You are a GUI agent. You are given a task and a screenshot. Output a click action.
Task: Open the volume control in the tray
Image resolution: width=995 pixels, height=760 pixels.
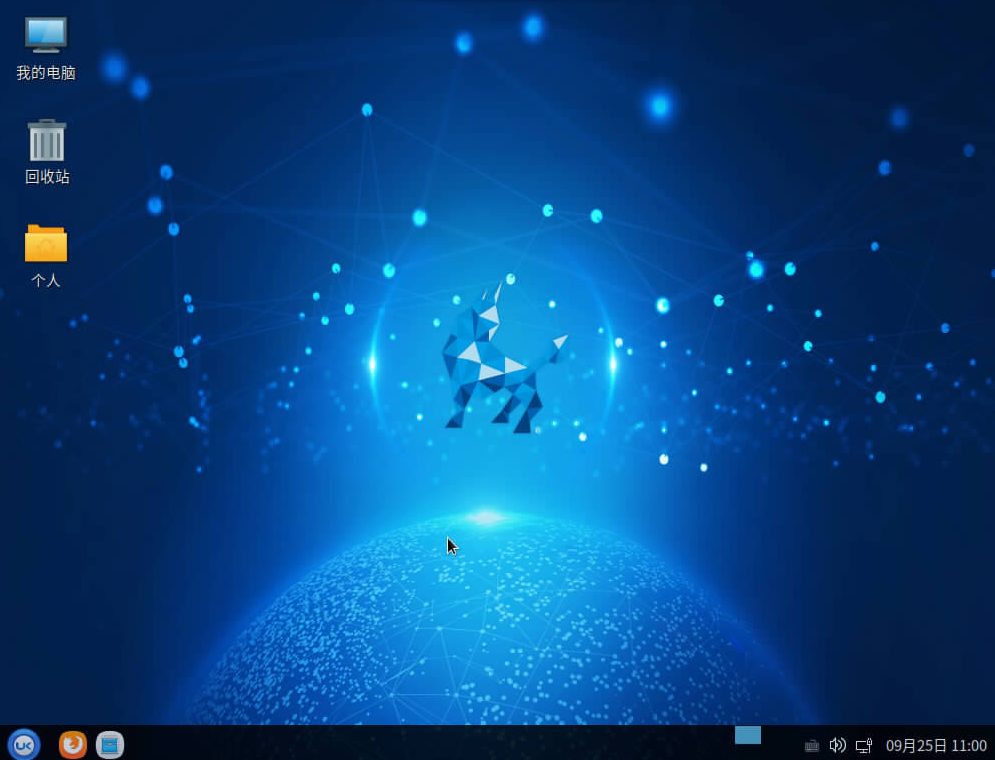(x=838, y=745)
